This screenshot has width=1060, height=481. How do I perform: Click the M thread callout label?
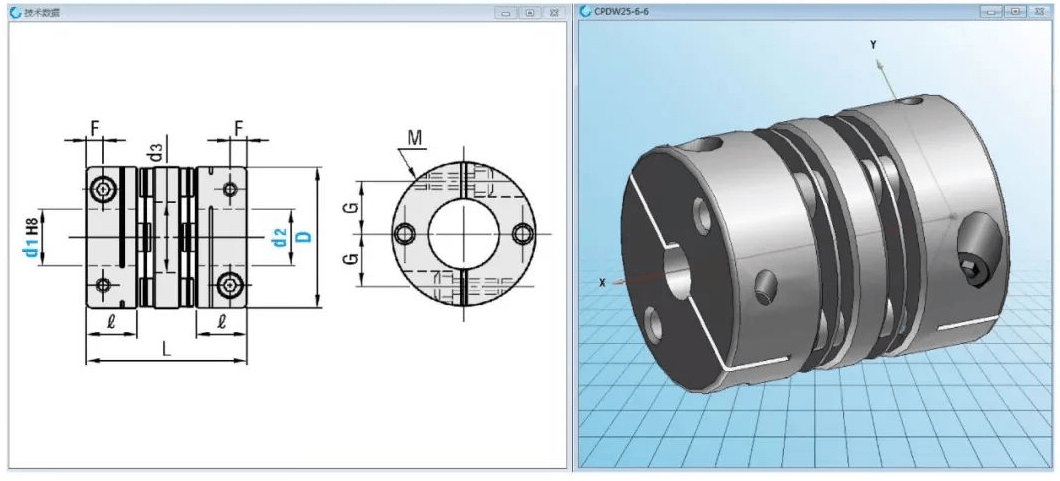pyautogui.click(x=415, y=138)
